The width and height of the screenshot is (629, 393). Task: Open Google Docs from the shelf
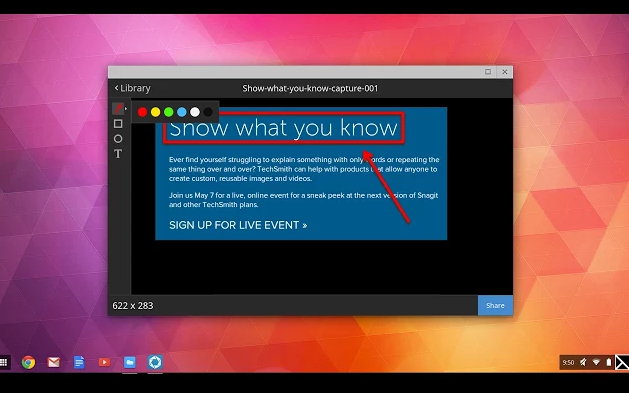[79, 363]
